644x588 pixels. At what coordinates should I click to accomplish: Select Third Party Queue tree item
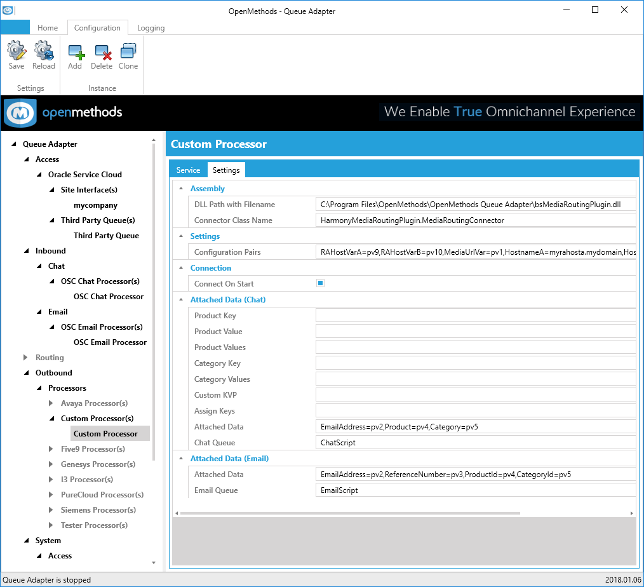[x=106, y=235]
